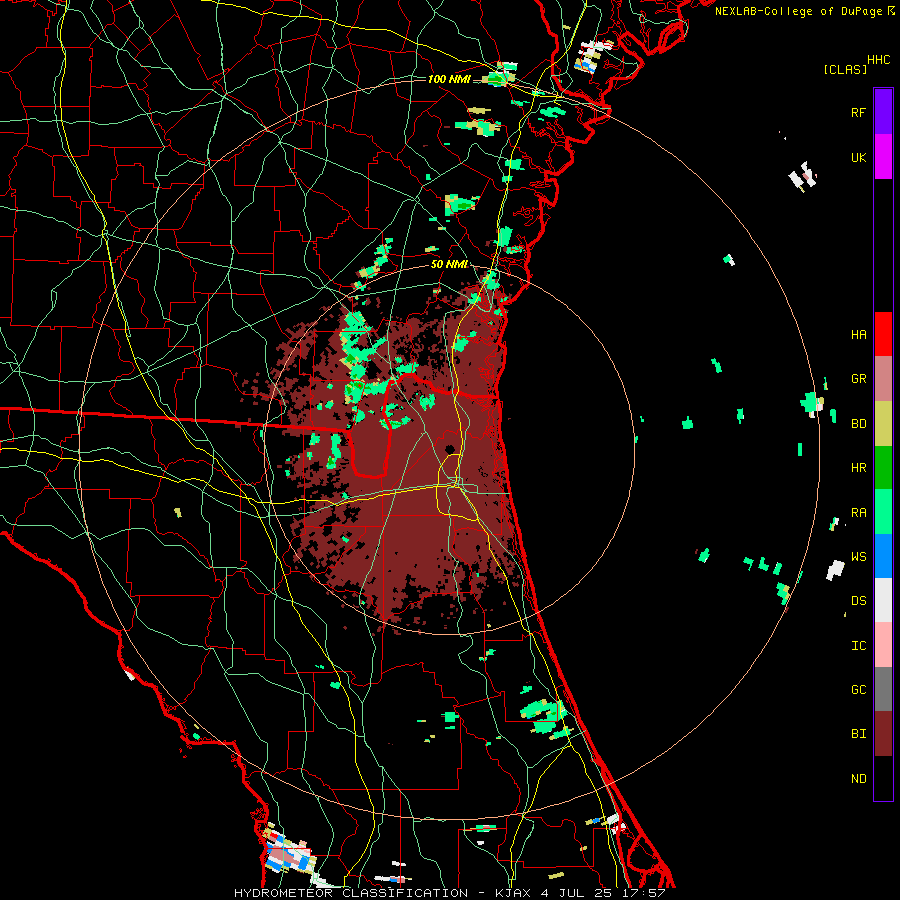Click the brown BI legend swatch

point(883,734)
